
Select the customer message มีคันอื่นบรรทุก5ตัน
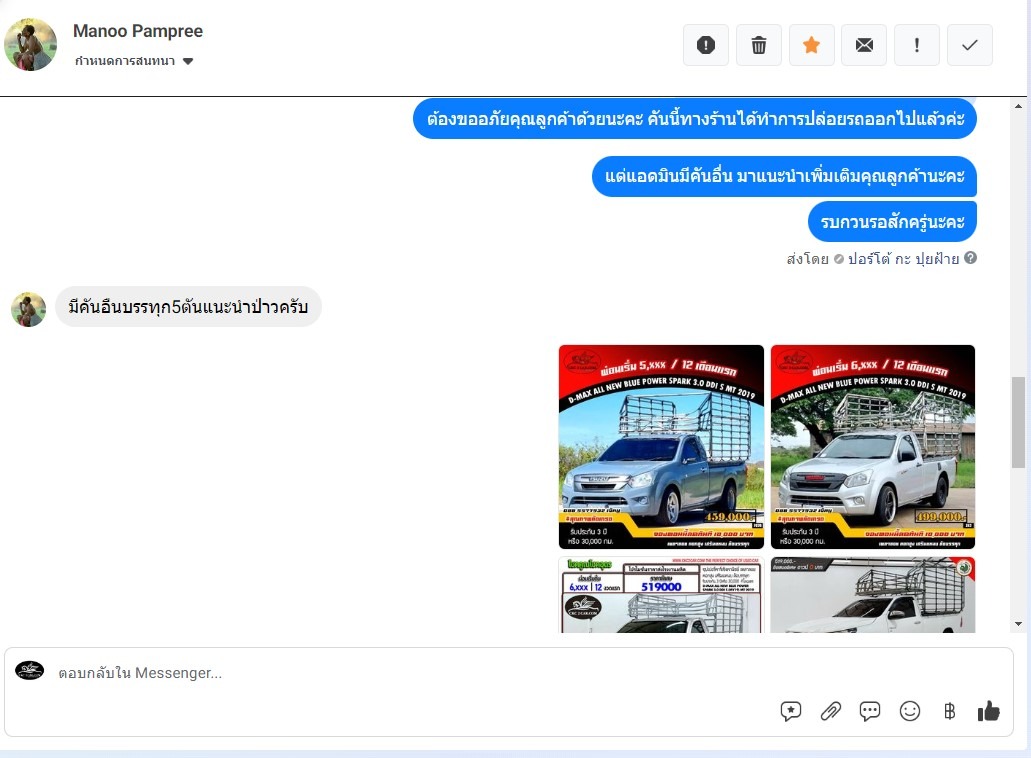click(188, 306)
